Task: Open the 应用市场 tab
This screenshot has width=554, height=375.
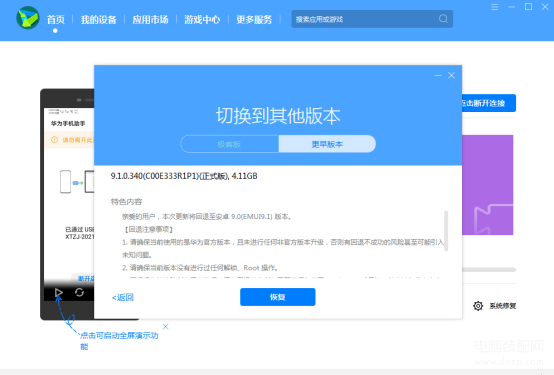Action: tap(150, 19)
